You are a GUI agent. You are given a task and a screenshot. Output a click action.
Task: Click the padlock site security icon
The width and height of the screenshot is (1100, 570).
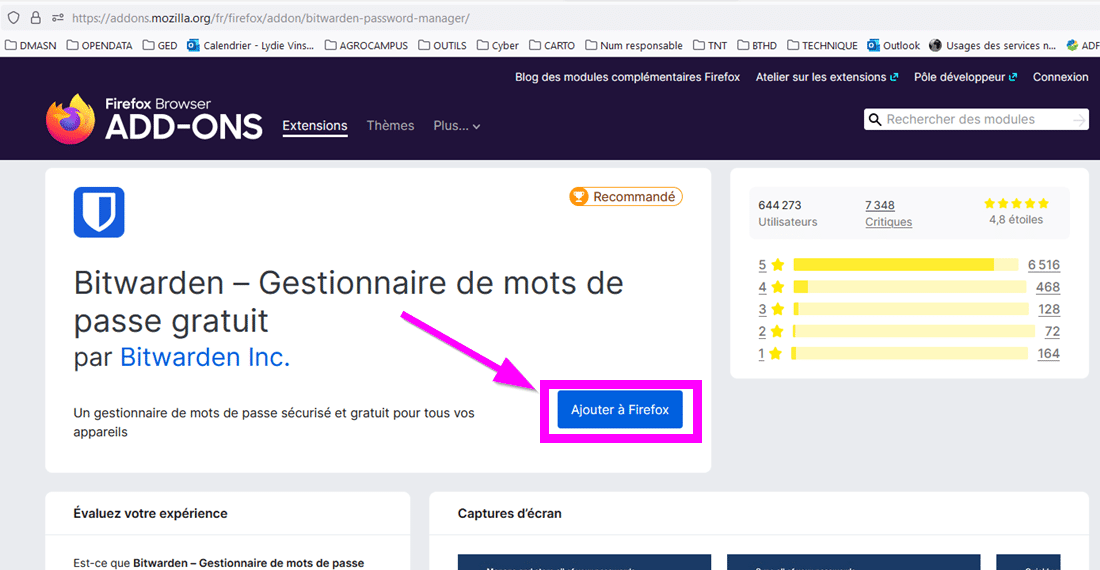click(35, 18)
